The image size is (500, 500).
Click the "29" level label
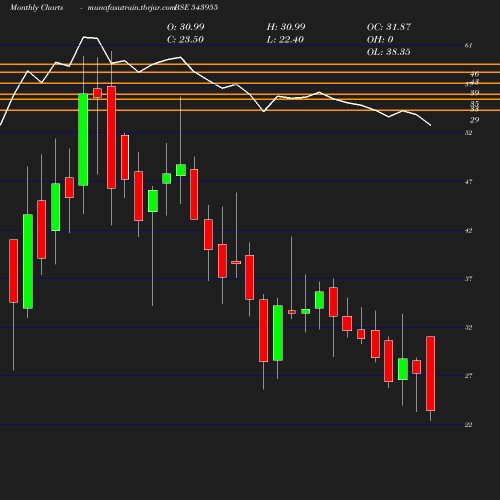pos(474,120)
